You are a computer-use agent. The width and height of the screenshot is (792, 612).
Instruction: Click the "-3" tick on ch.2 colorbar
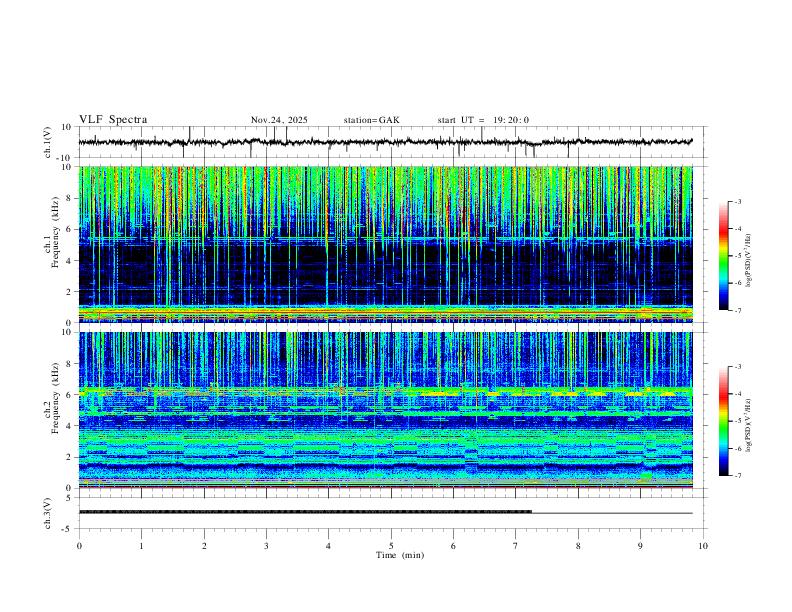[x=737, y=367]
